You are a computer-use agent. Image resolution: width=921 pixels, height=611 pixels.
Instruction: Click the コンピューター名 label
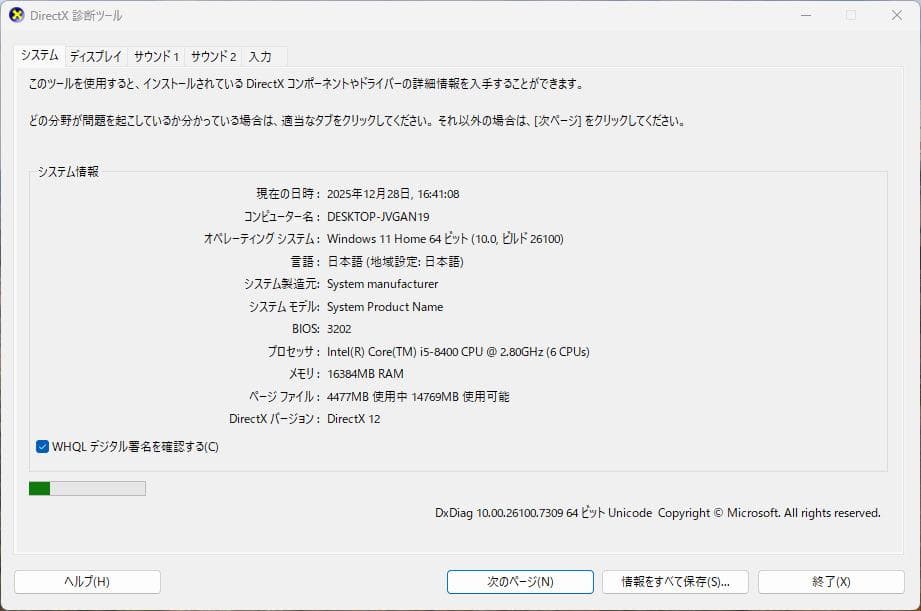tap(281, 217)
